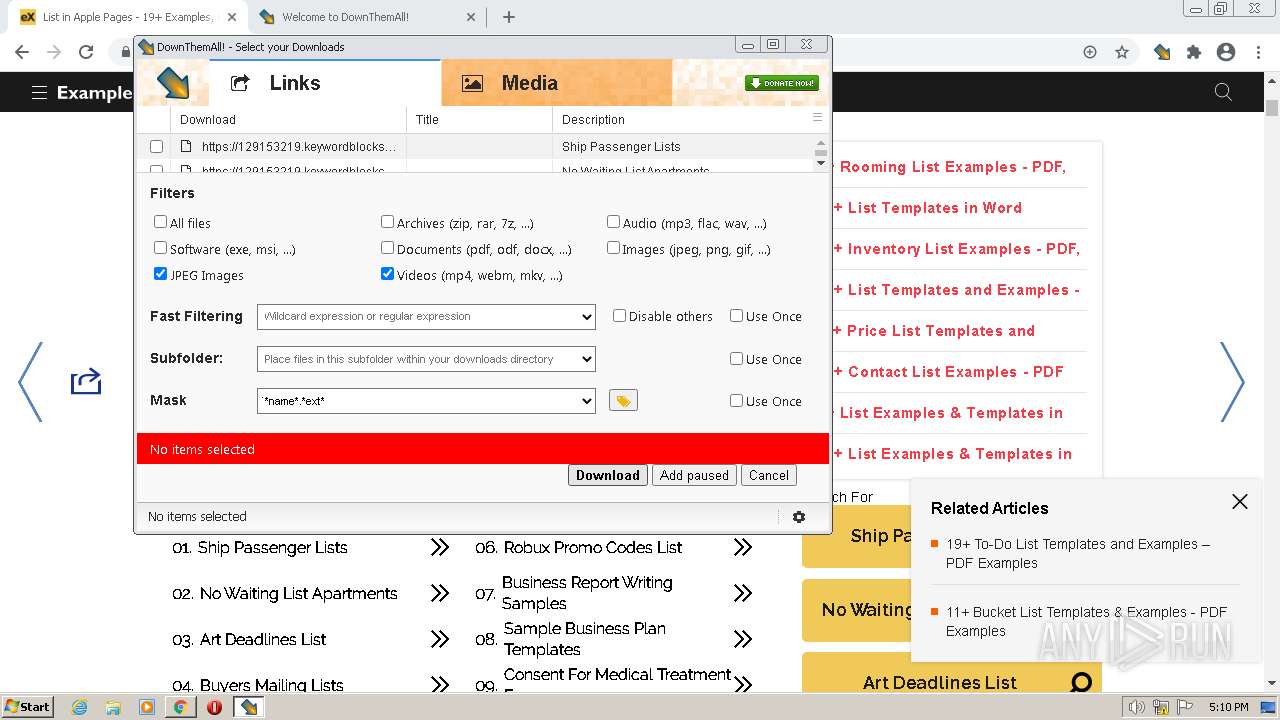Viewport: 1280px width, 720px height.
Task: Open the mask tags icon button
Action: [623, 400]
